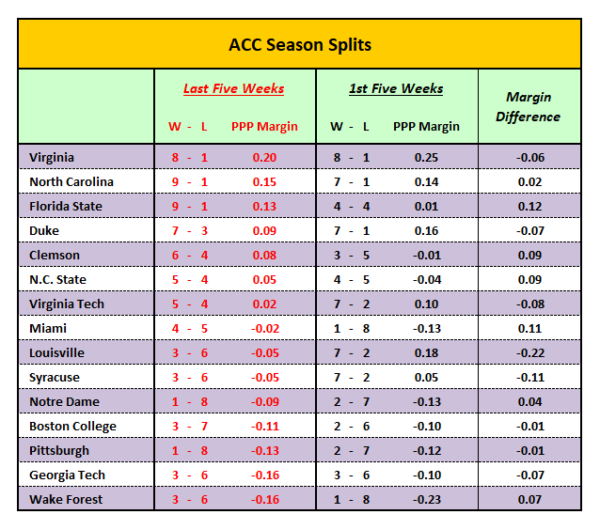
Task: Select the Last Five Weeks header
Action: tap(233, 88)
